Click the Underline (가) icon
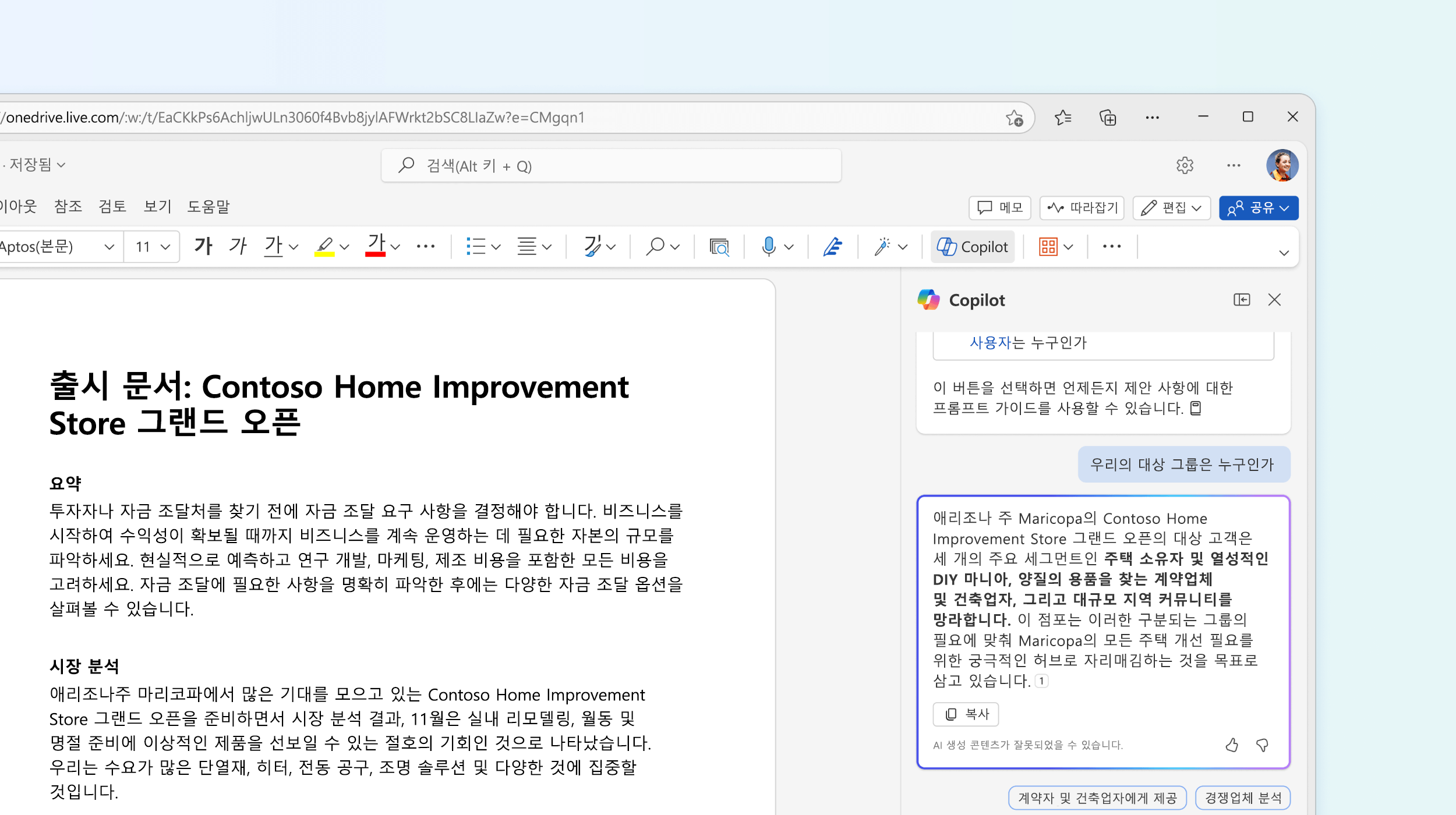This screenshot has width=1456, height=815. 273,246
